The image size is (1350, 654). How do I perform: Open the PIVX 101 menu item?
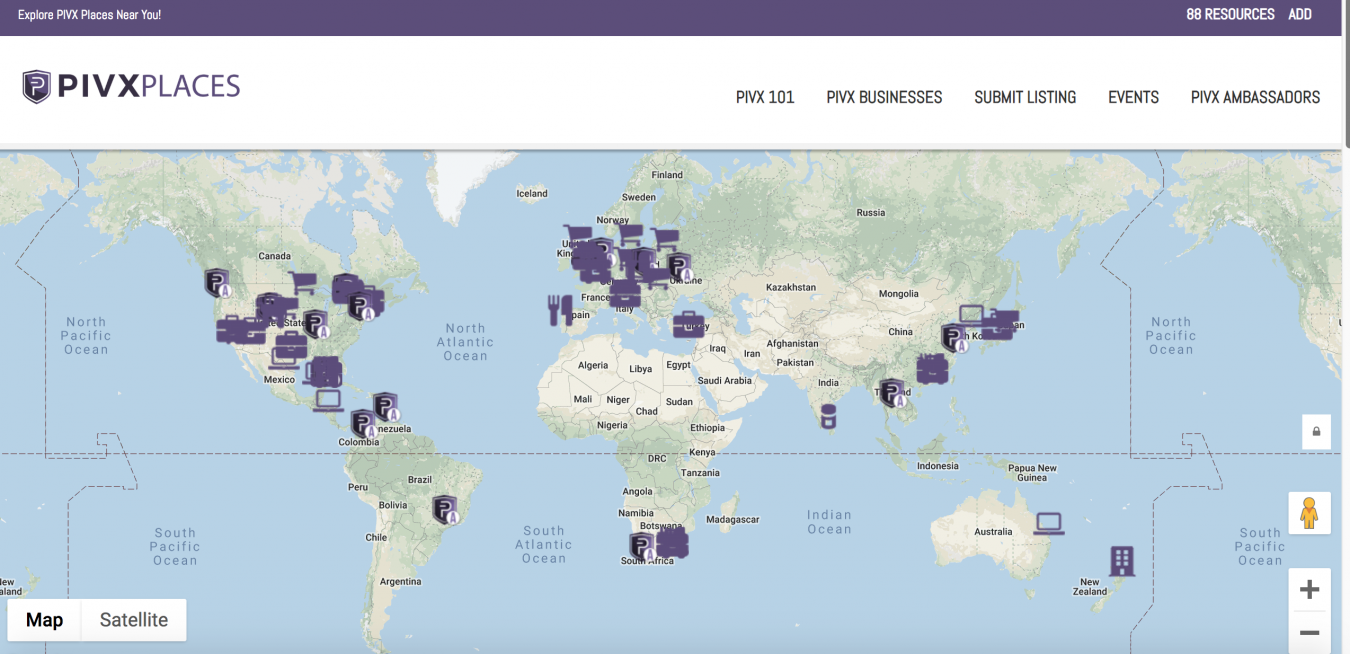point(765,97)
